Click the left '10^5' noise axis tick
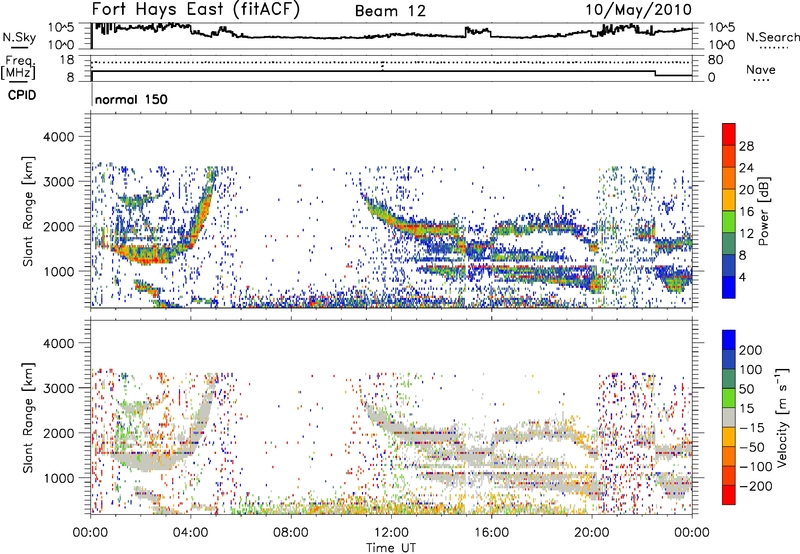 (61, 28)
